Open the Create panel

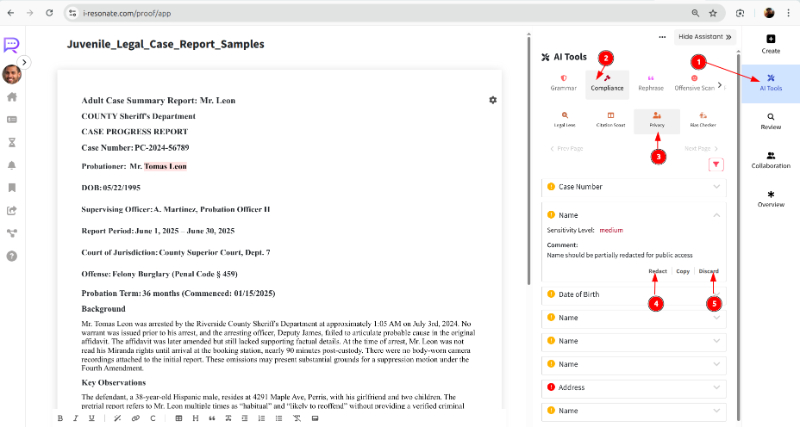pyautogui.click(x=770, y=43)
